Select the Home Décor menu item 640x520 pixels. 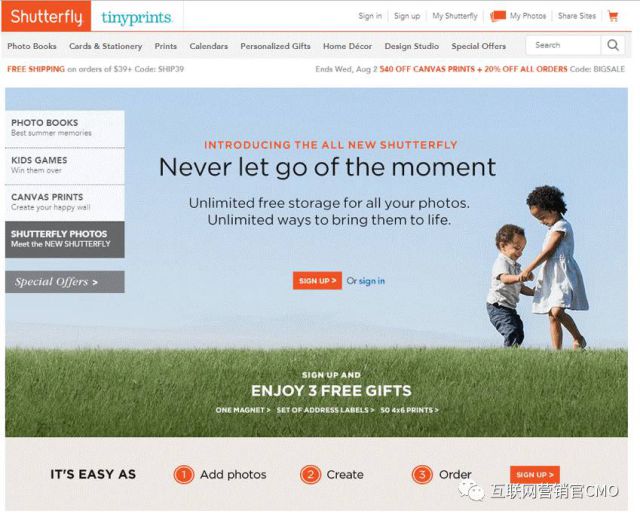(347, 46)
